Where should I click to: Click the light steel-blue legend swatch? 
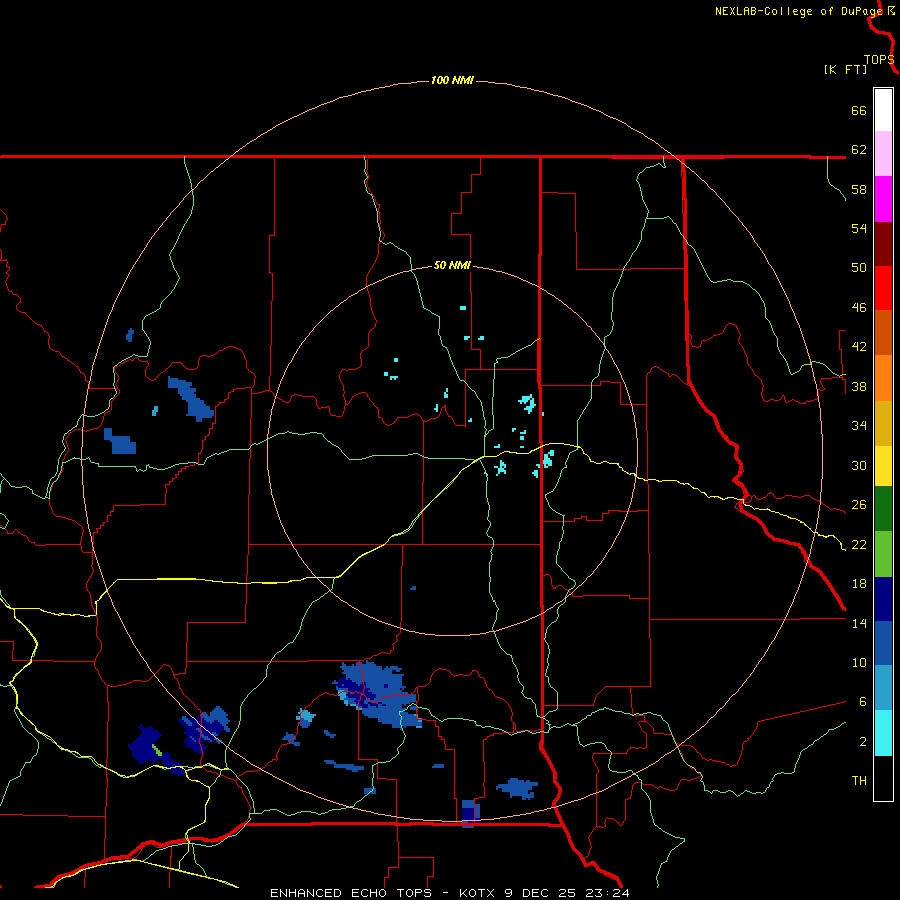[x=883, y=688]
